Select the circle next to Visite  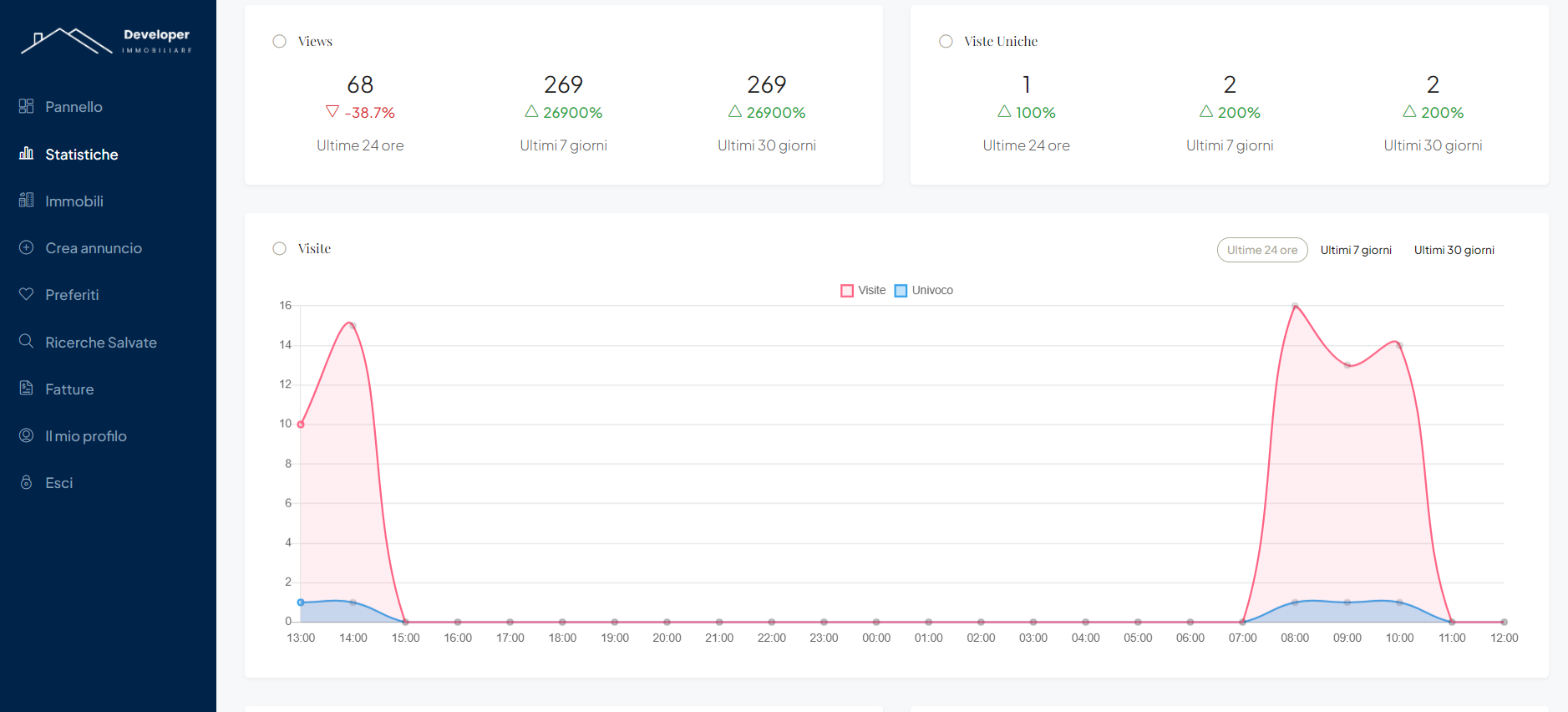(279, 248)
